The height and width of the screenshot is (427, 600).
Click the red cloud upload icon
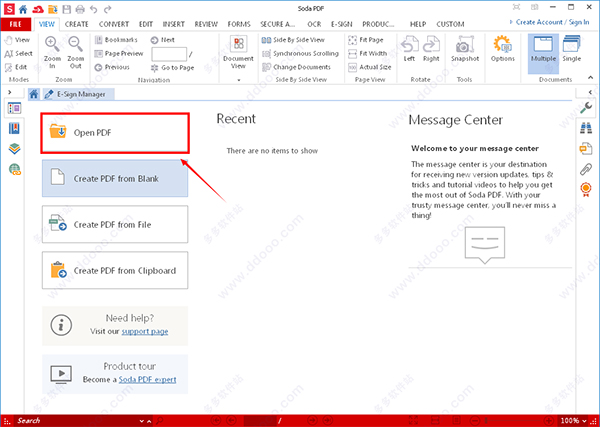38,8
